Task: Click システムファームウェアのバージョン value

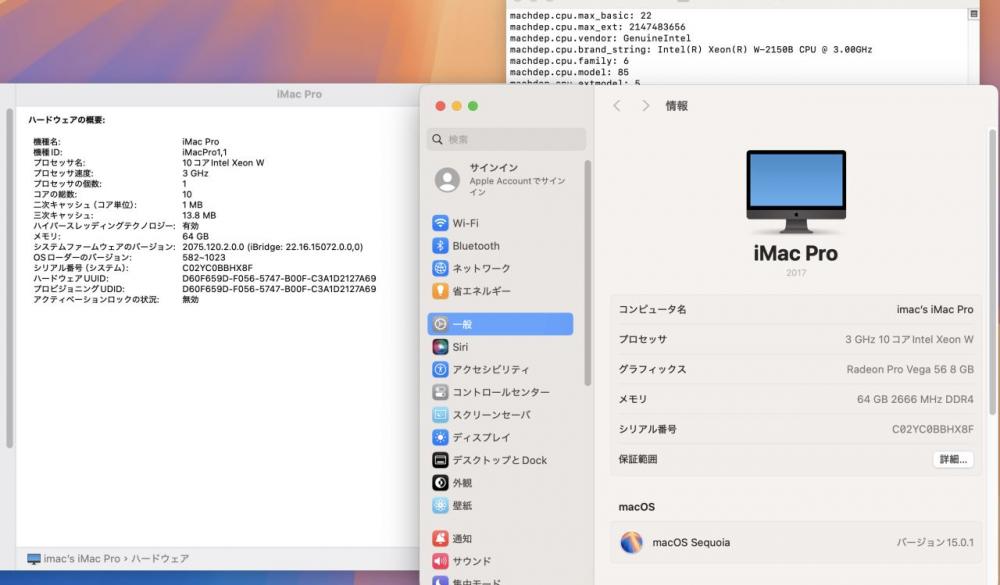Action: [272, 247]
